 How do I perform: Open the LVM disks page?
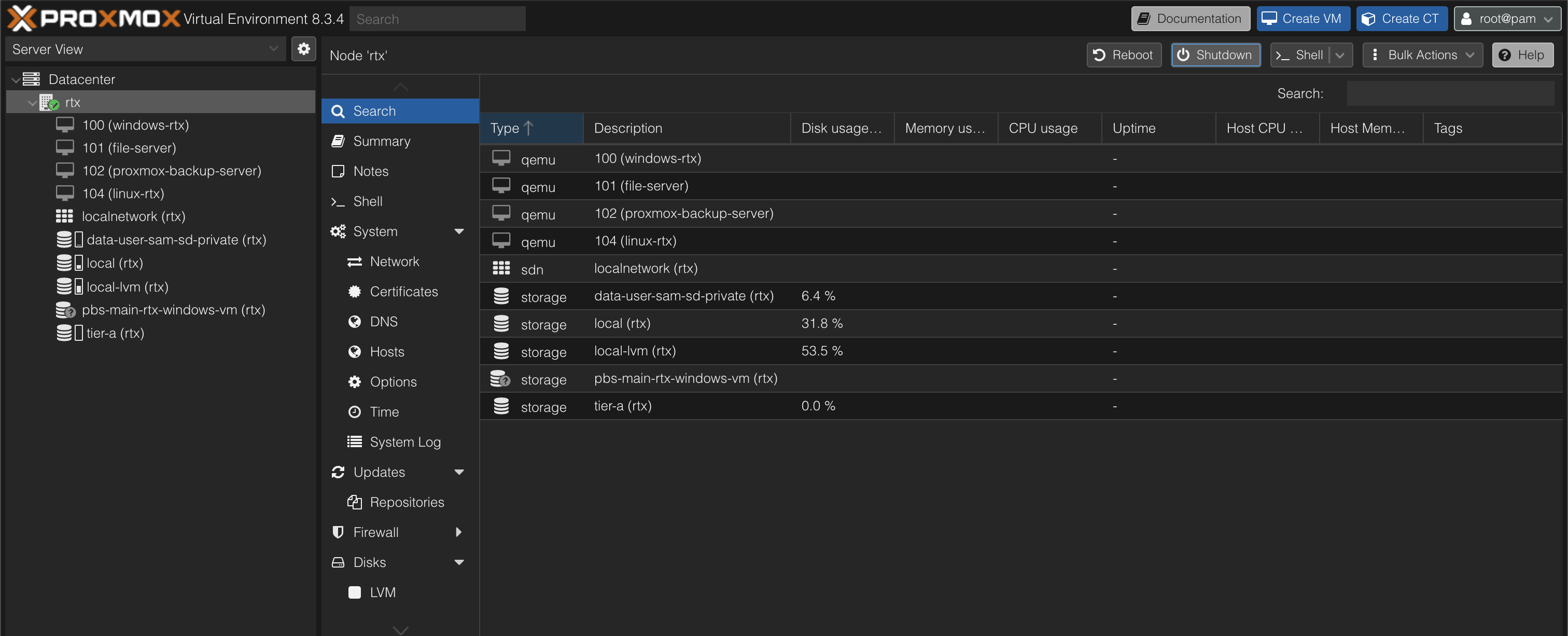(x=400, y=592)
